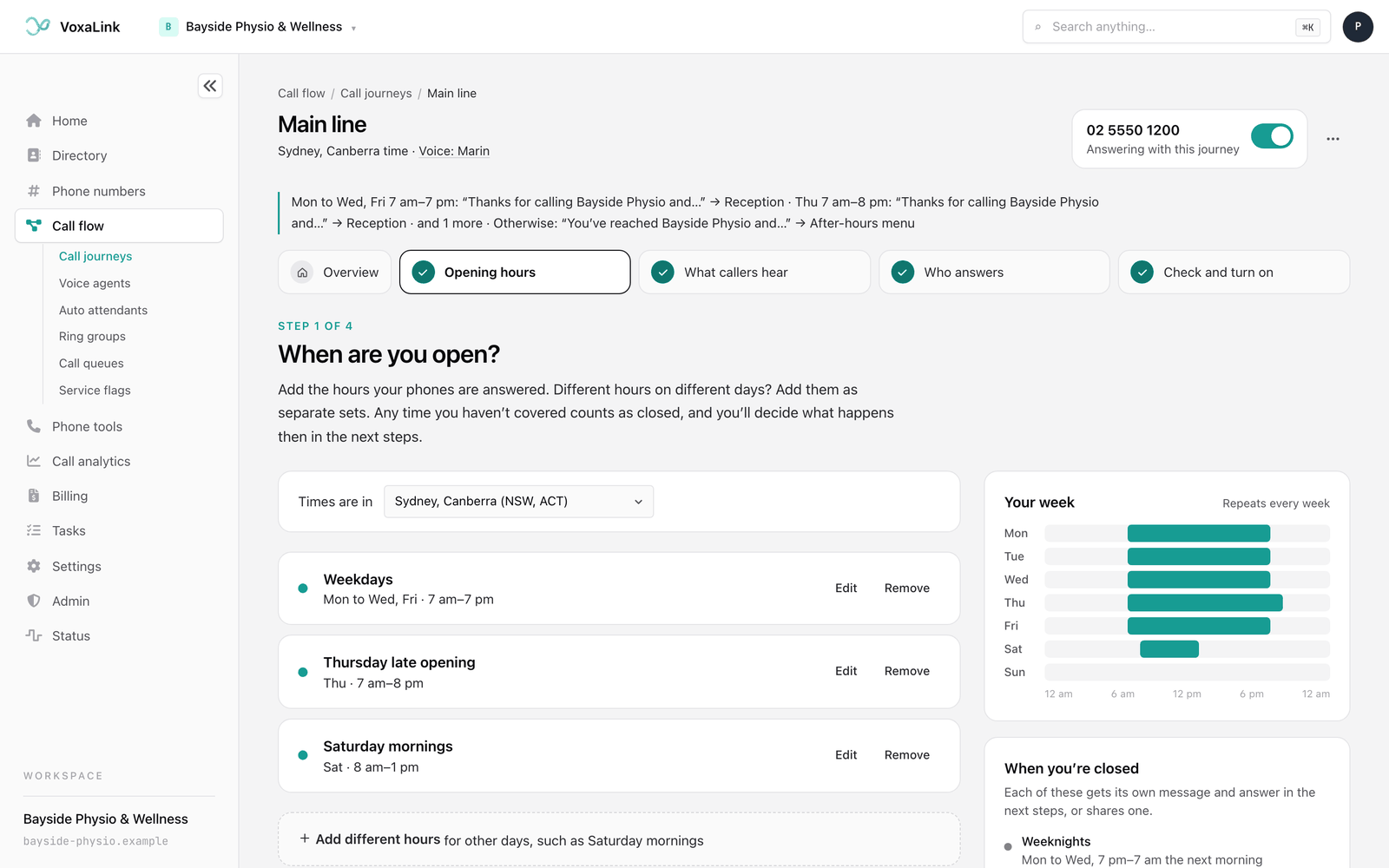Click the Directory book icon
Image resolution: width=1389 pixels, height=868 pixels.
(x=34, y=155)
